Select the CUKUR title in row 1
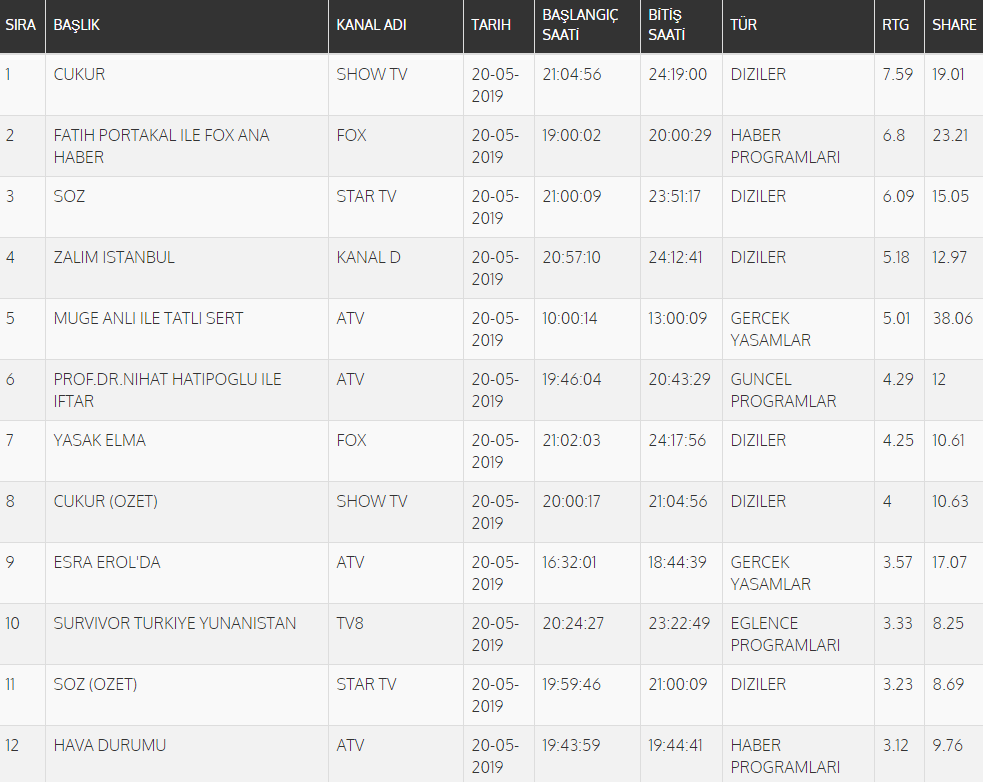 [x=79, y=74]
